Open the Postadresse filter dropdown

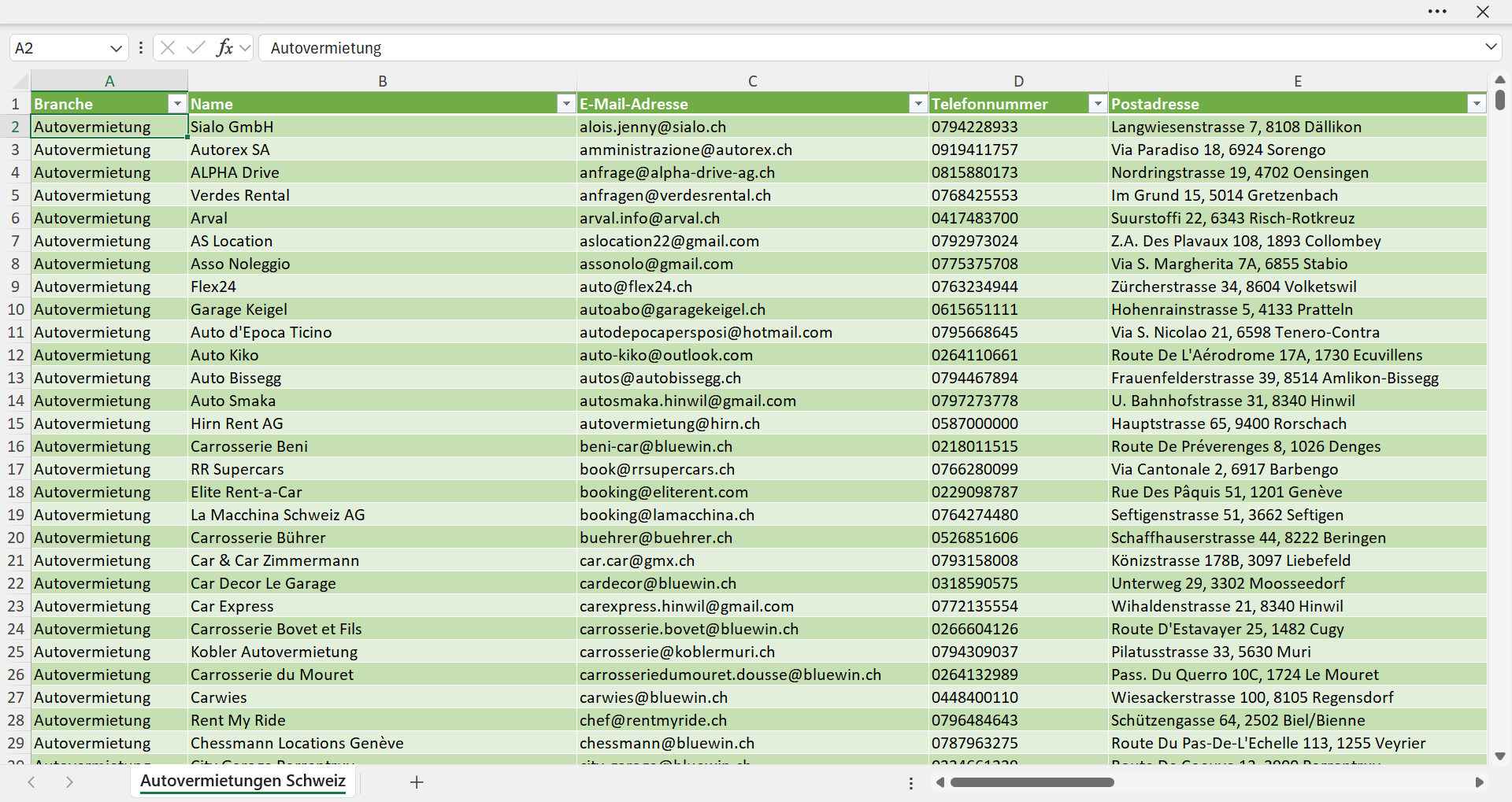1477,104
